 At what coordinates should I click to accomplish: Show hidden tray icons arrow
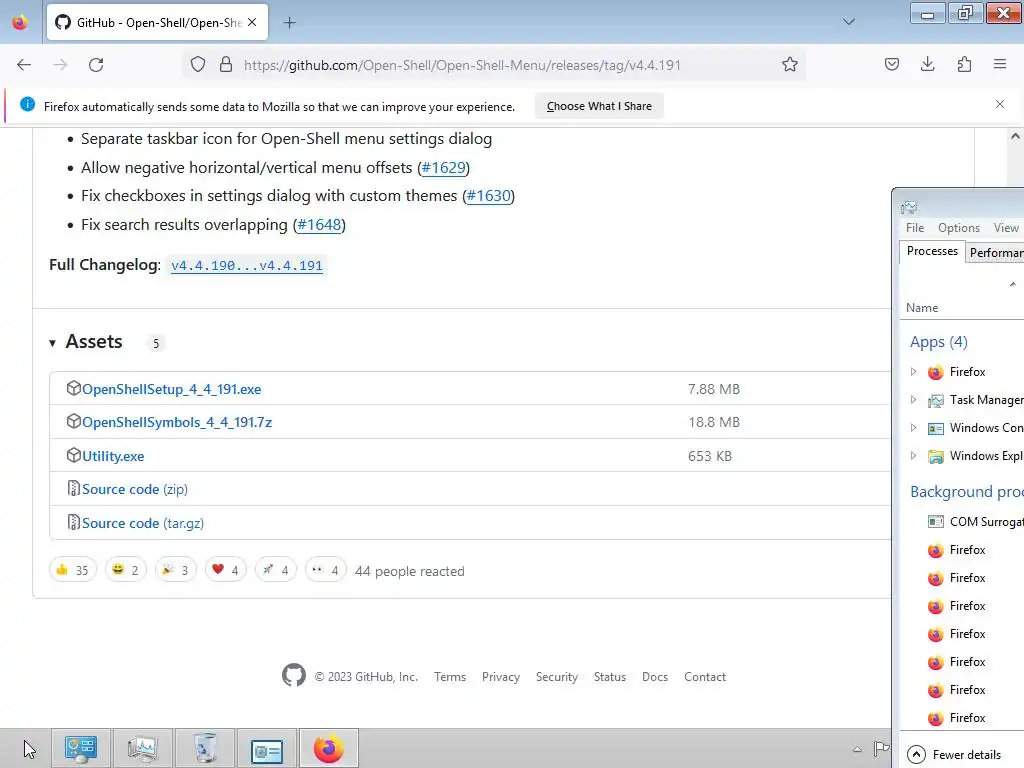tap(857, 749)
